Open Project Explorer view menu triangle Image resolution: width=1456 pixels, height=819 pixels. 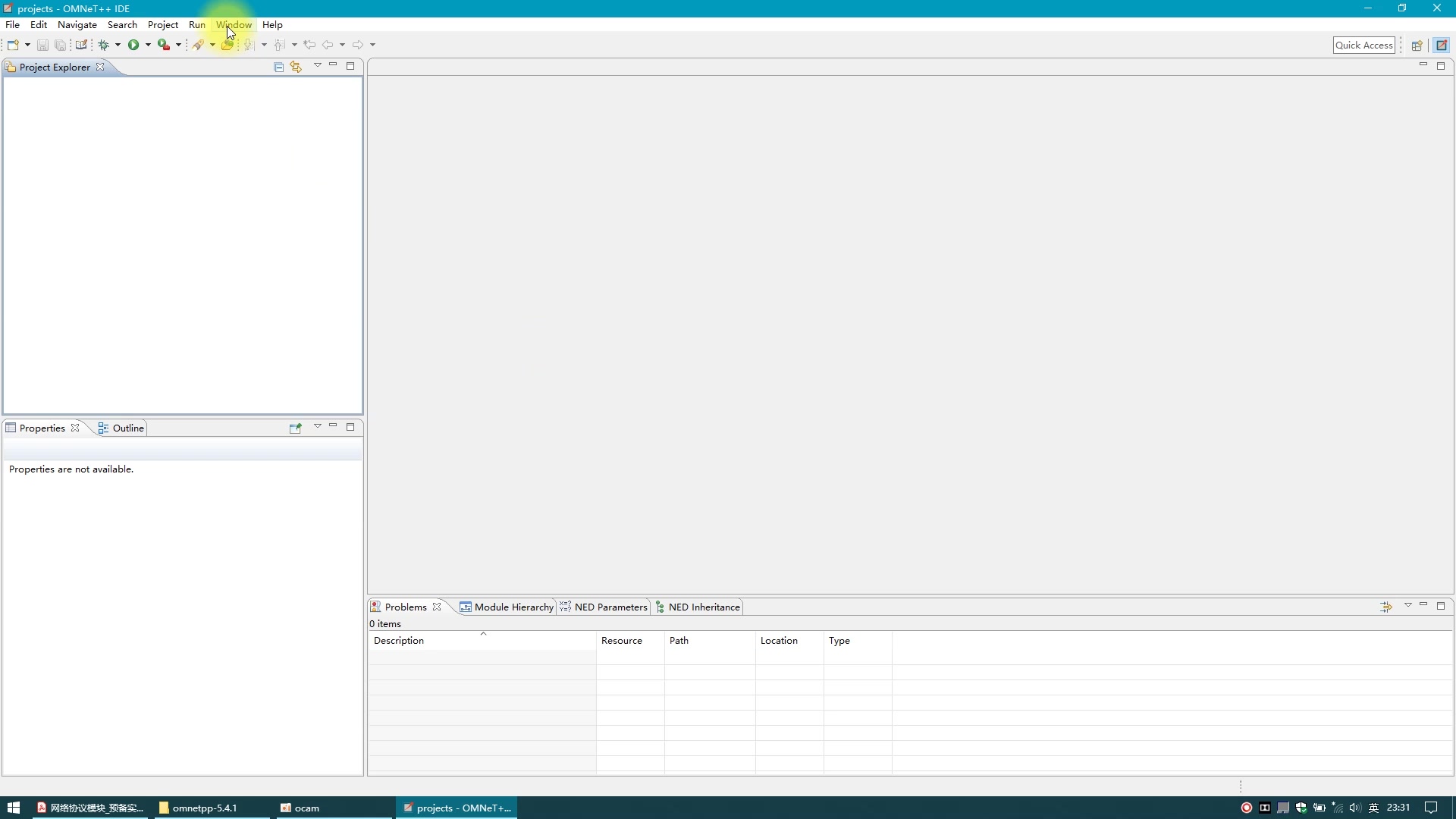point(318,66)
